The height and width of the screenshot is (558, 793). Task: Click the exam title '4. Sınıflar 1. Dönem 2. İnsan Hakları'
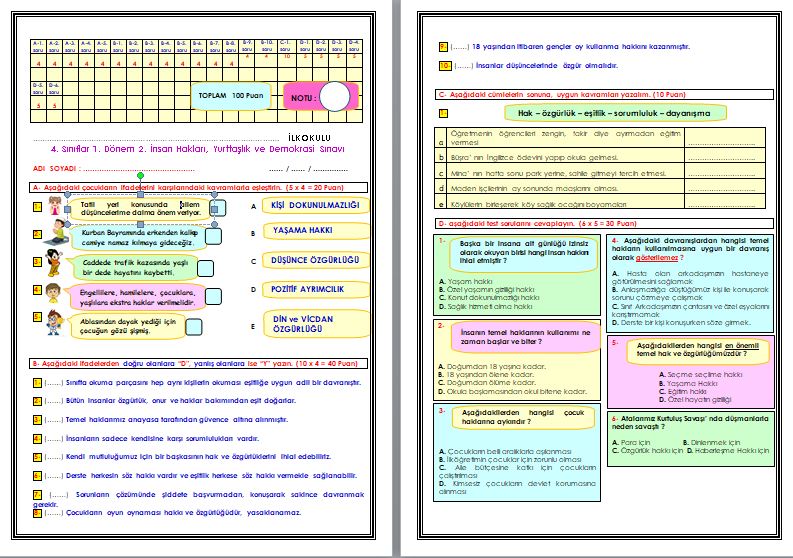point(198,149)
